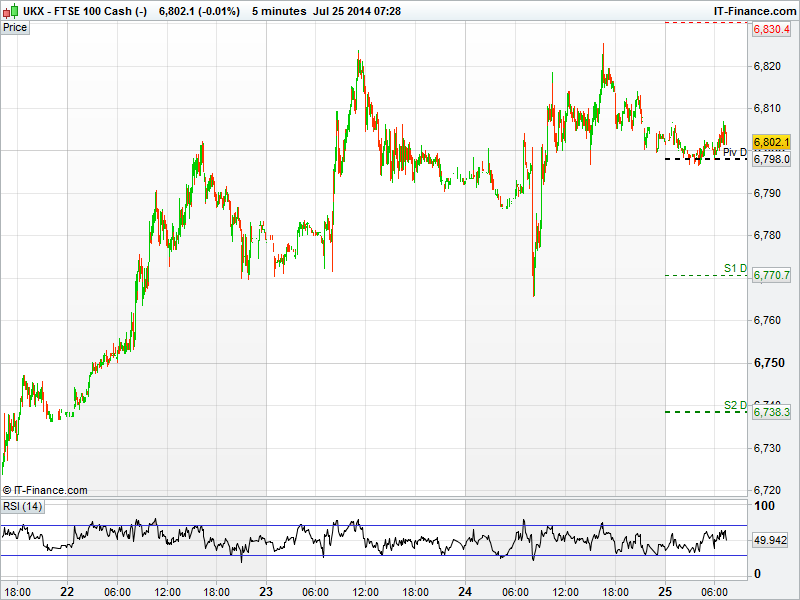Click the 6,802.1 (-0.01%) quote in header
This screenshot has height=600, width=800.
click(199, 10)
